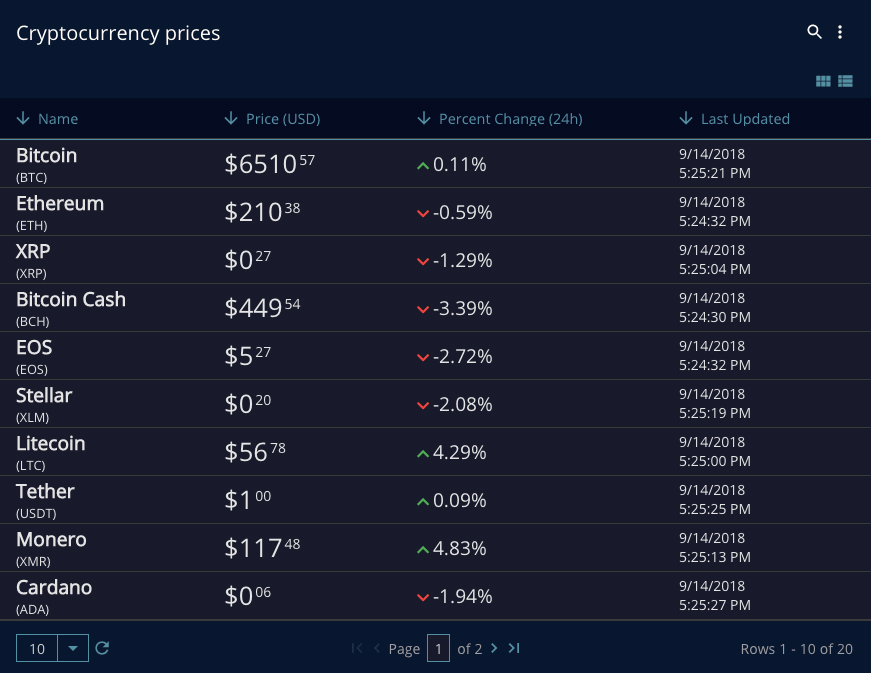Click the page number input field

point(438,648)
